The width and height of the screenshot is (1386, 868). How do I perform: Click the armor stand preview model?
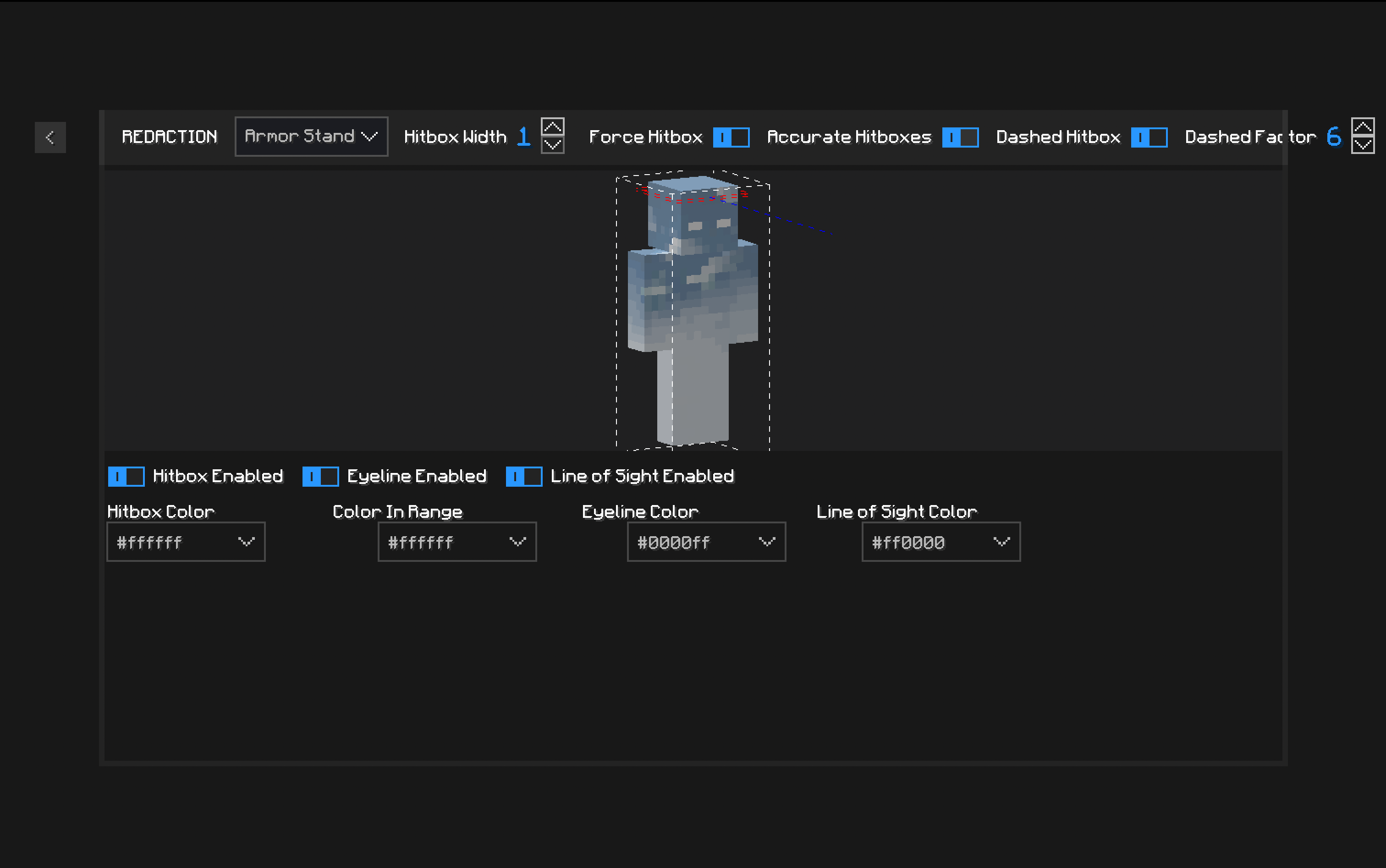pos(693,310)
